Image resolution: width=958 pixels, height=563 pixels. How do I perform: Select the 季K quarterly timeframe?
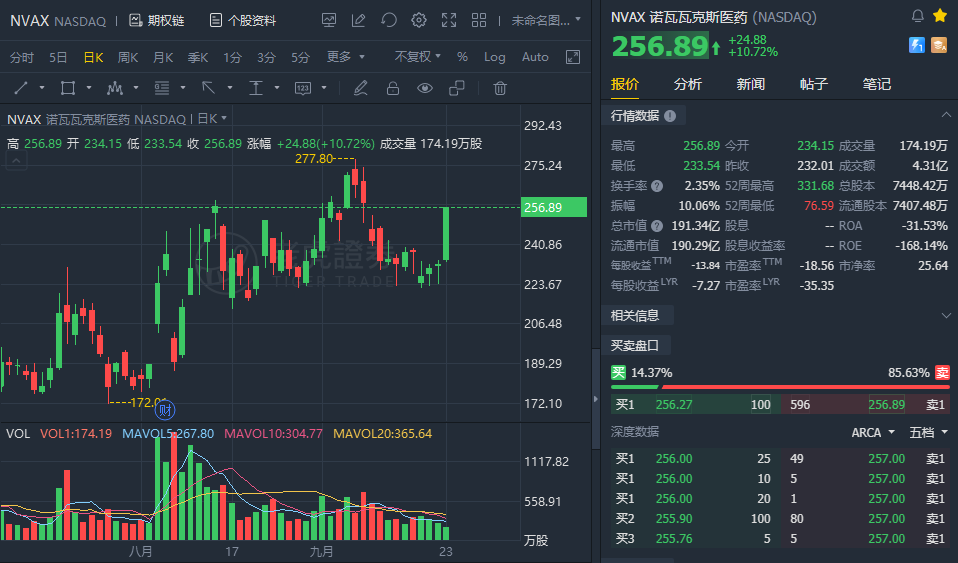pyautogui.click(x=197, y=57)
